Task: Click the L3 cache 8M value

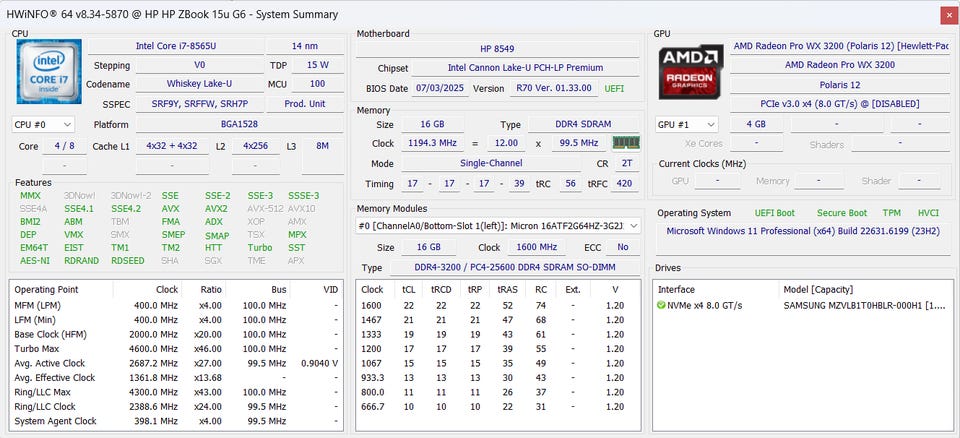Action: coord(323,146)
